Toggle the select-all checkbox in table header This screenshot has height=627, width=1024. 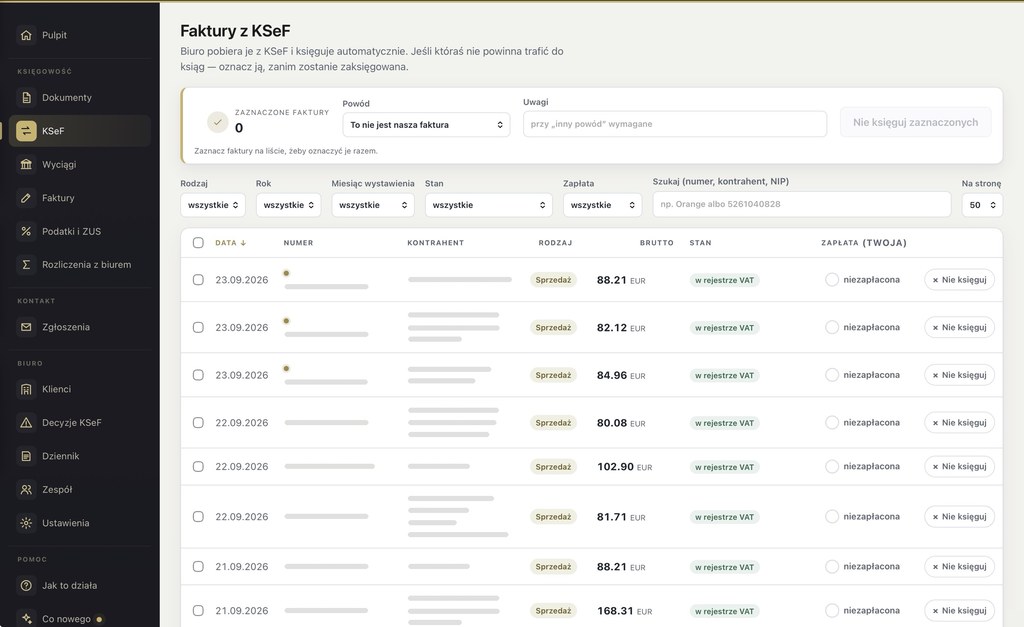coord(198,242)
